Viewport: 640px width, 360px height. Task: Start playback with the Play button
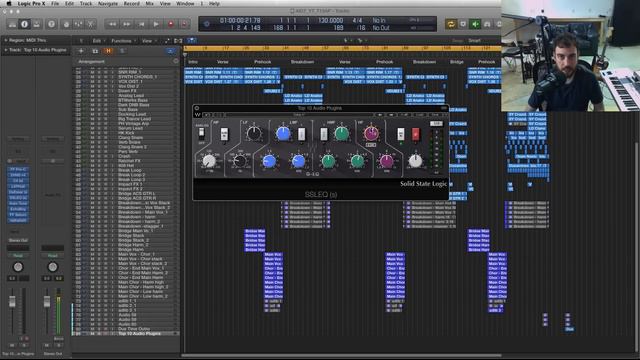[156, 24]
